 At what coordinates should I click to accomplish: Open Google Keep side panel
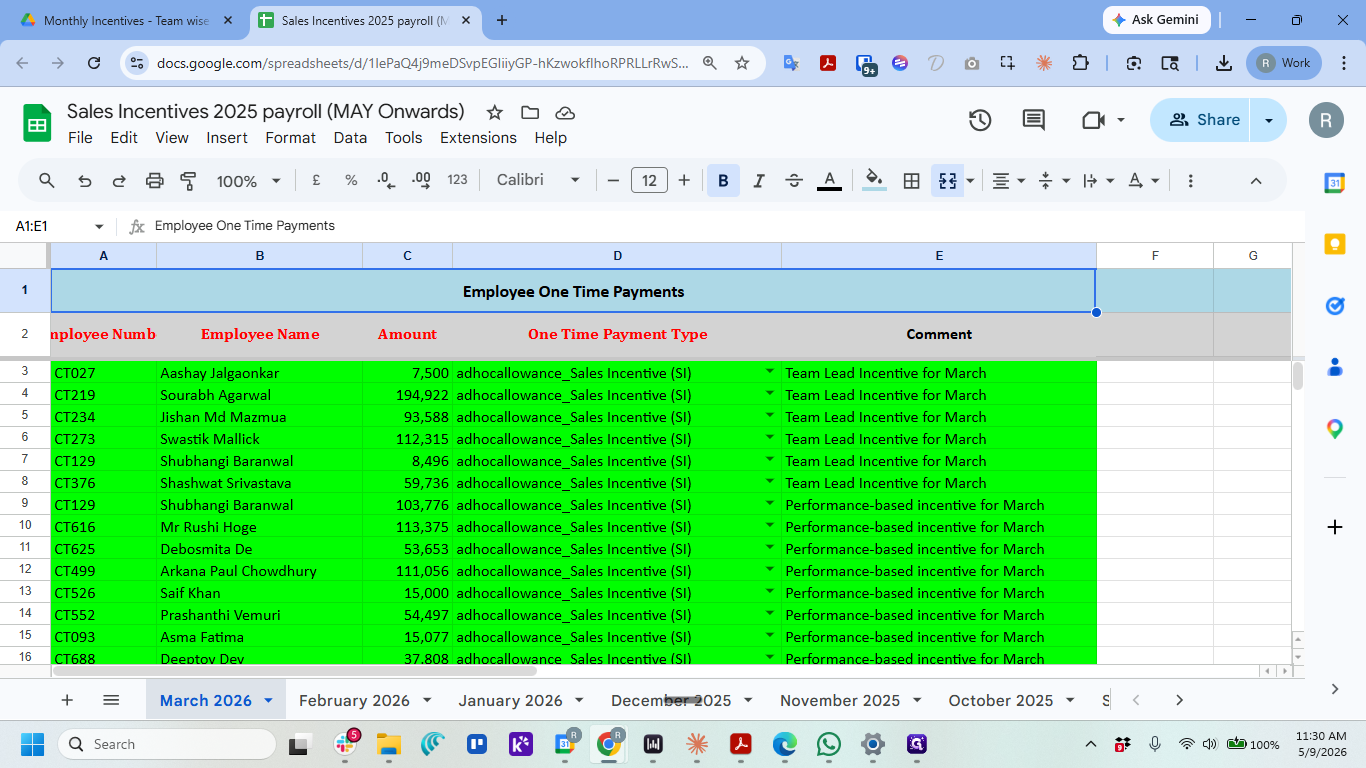(x=1335, y=244)
